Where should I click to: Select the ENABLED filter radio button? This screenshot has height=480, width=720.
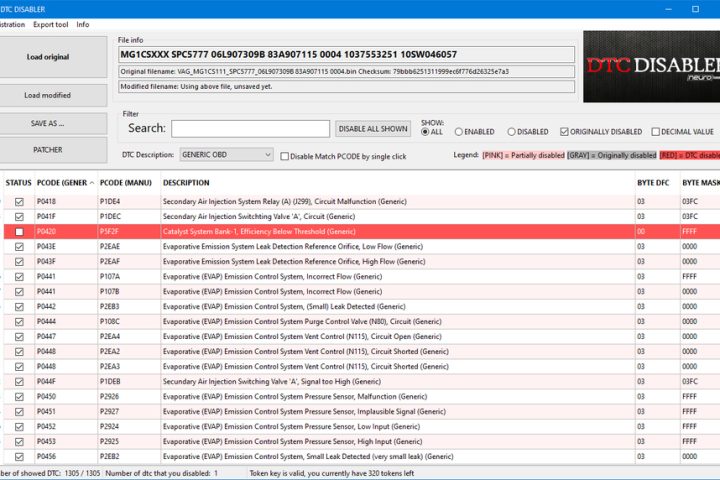click(460, 131)
